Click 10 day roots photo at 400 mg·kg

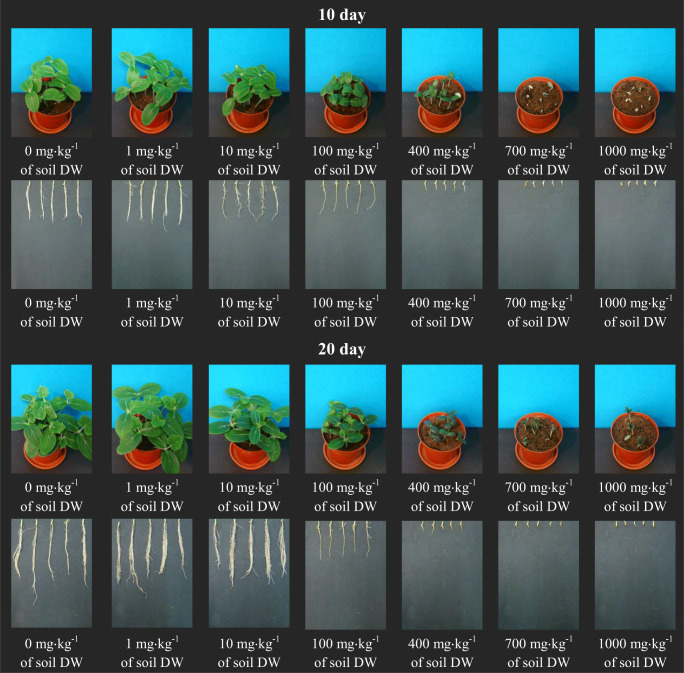pos(442,235)
